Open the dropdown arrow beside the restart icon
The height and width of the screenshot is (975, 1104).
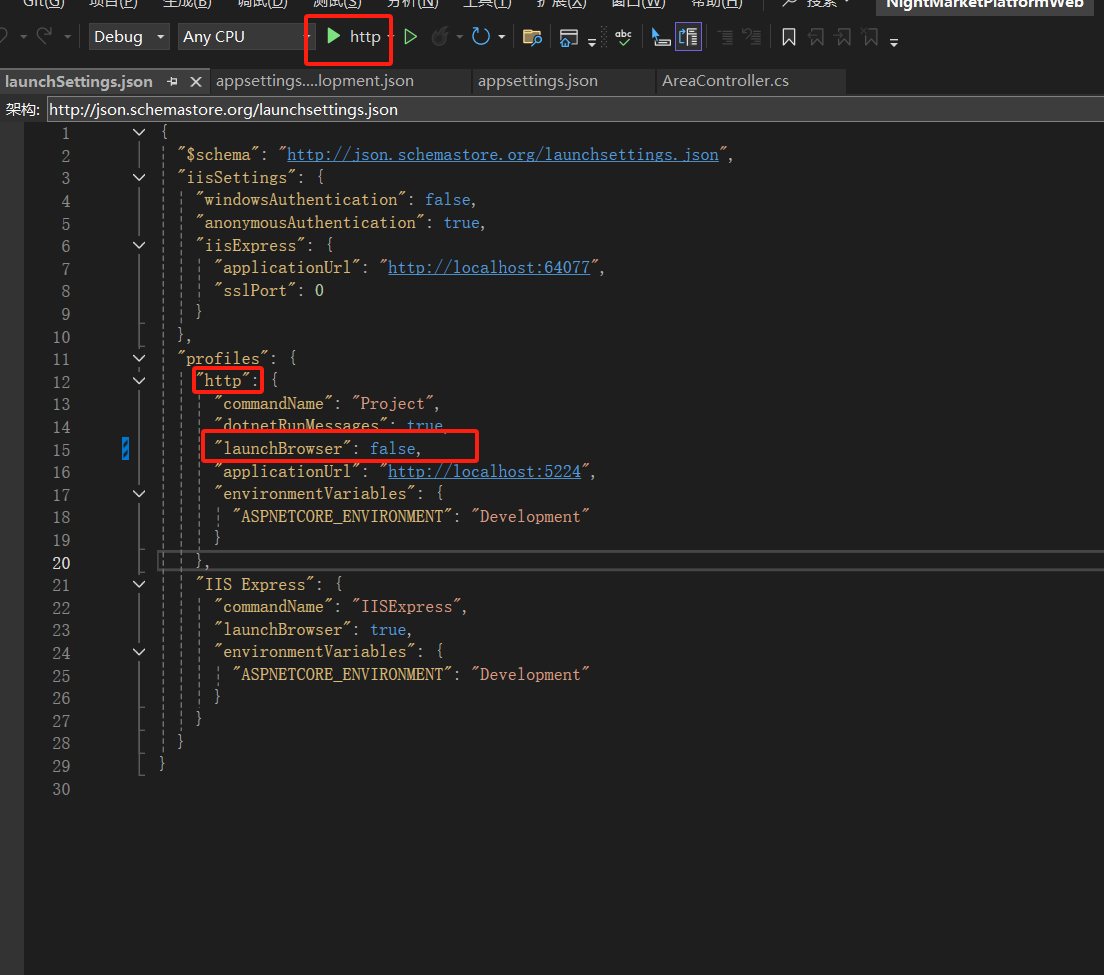(x=501, y=37)
